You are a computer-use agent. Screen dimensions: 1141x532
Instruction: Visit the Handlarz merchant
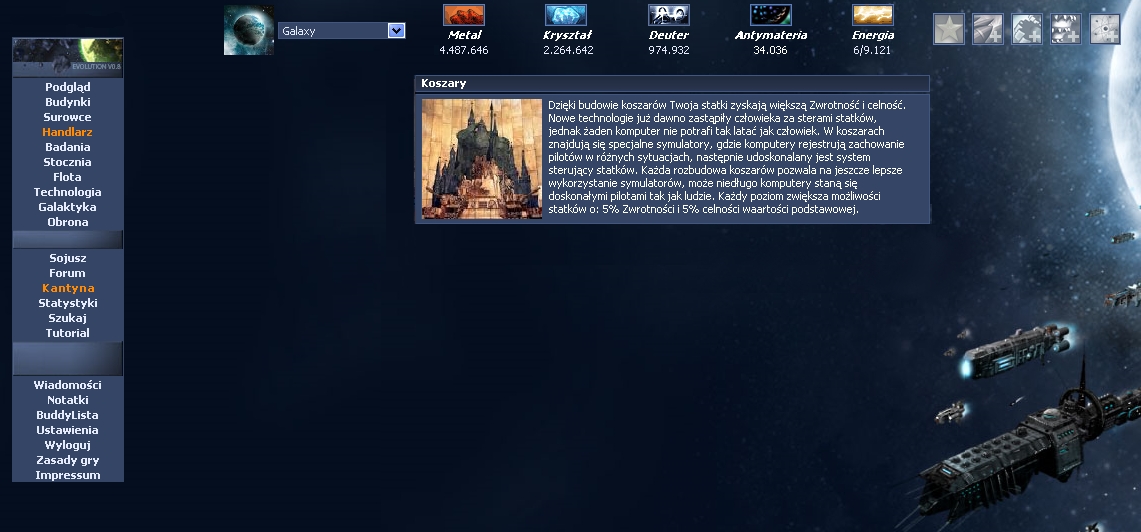(x=68, y=132)
